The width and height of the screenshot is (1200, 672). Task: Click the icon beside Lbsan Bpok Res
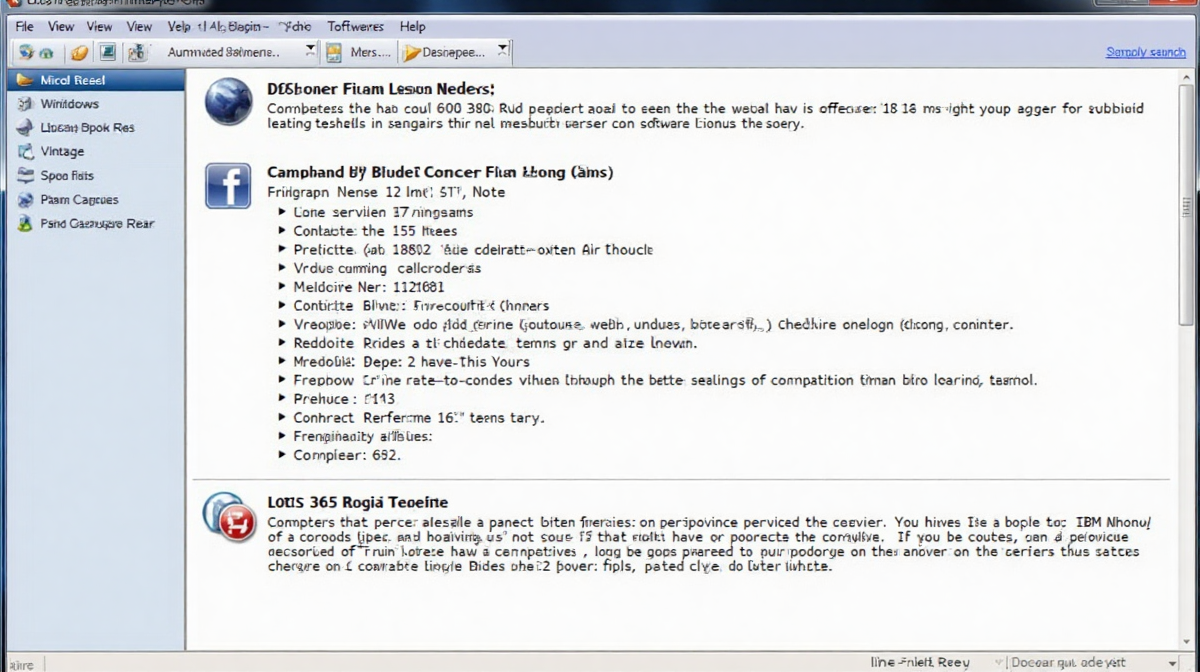(x=25, y=128)
